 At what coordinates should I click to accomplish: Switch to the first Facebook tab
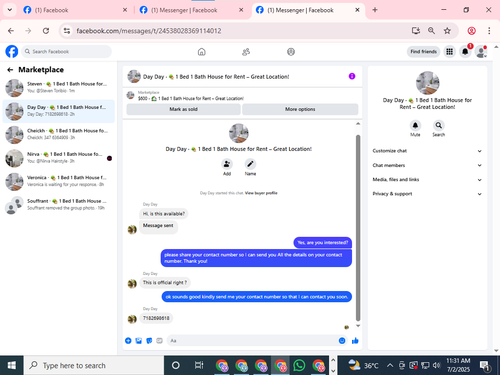pos(75,10)
